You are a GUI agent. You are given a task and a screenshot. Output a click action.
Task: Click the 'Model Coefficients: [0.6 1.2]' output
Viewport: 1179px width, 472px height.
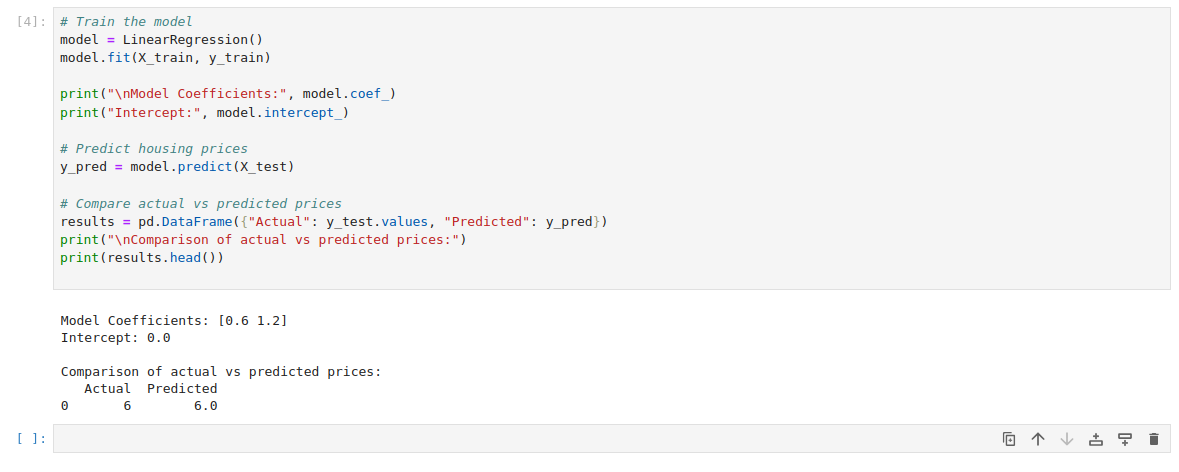(x=174, y=320)
